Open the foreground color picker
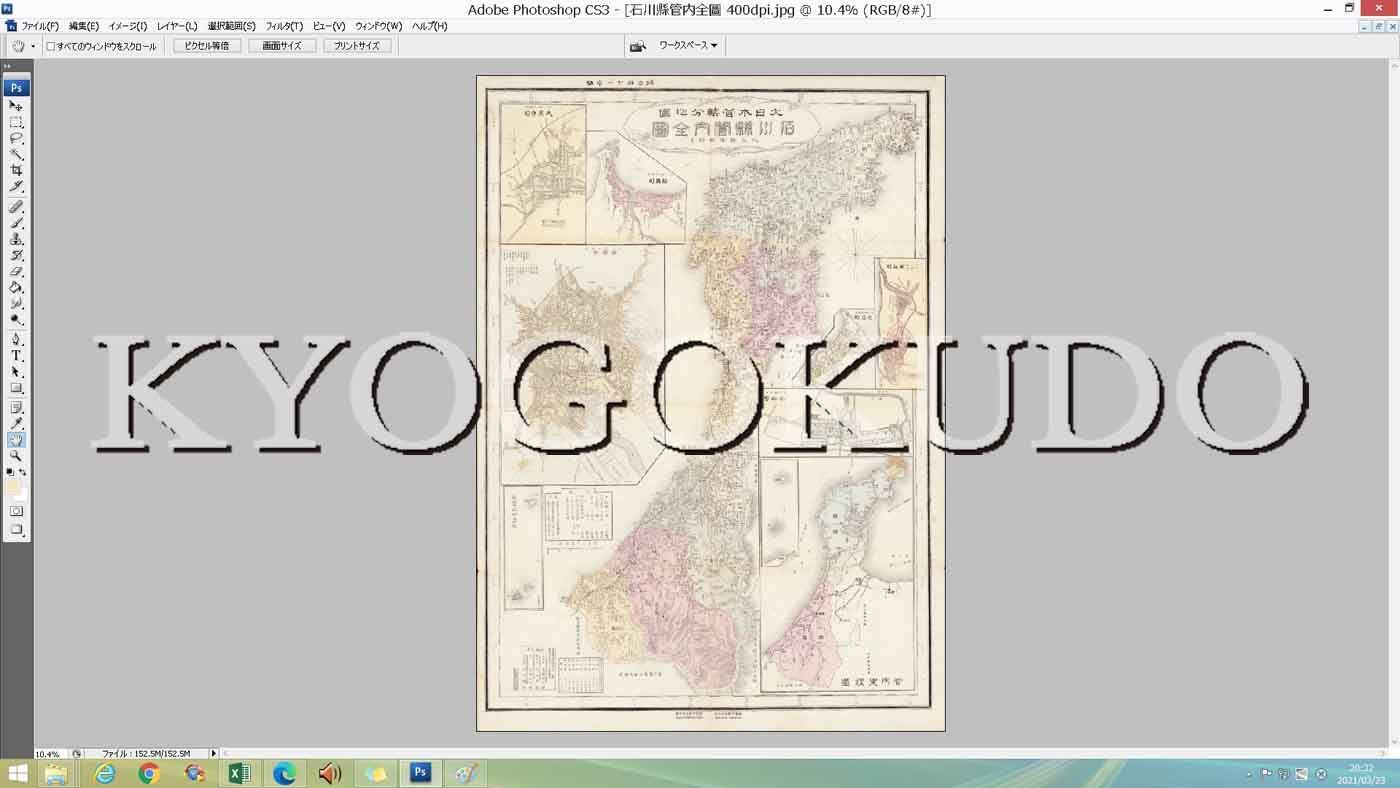The width and height of the screenshot is (1400, 788). pyautogui.click(x=13, y=486)
